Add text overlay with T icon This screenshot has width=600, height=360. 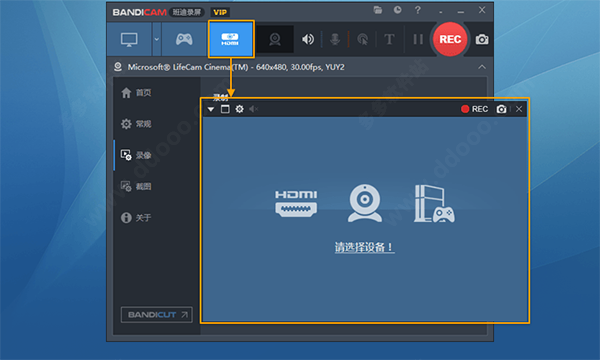pos(389,39)
